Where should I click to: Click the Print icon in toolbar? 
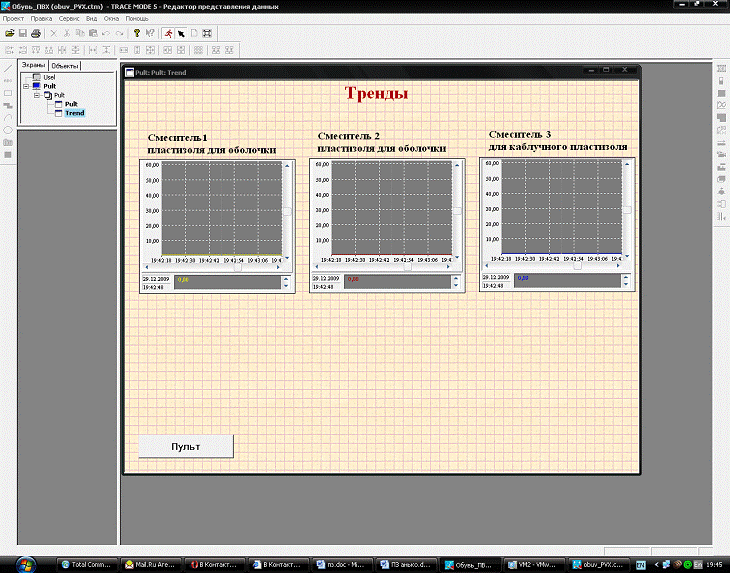35,33
